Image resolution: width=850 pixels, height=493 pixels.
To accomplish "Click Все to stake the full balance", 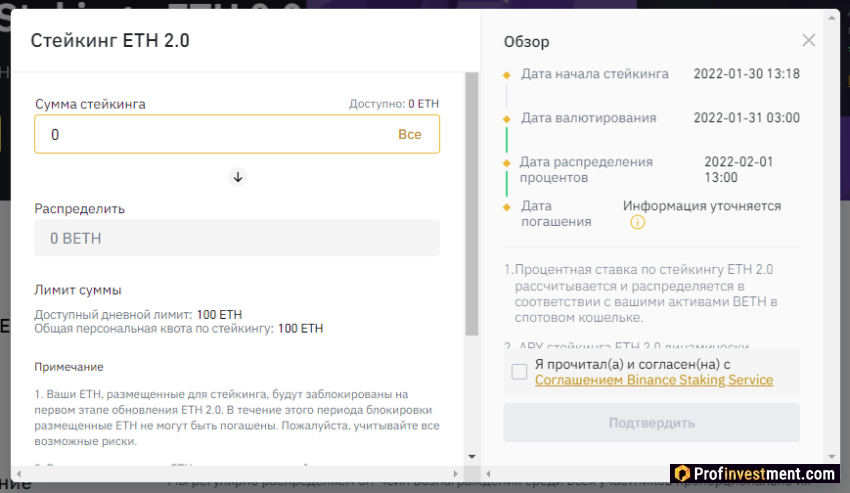I will [409, 135].
